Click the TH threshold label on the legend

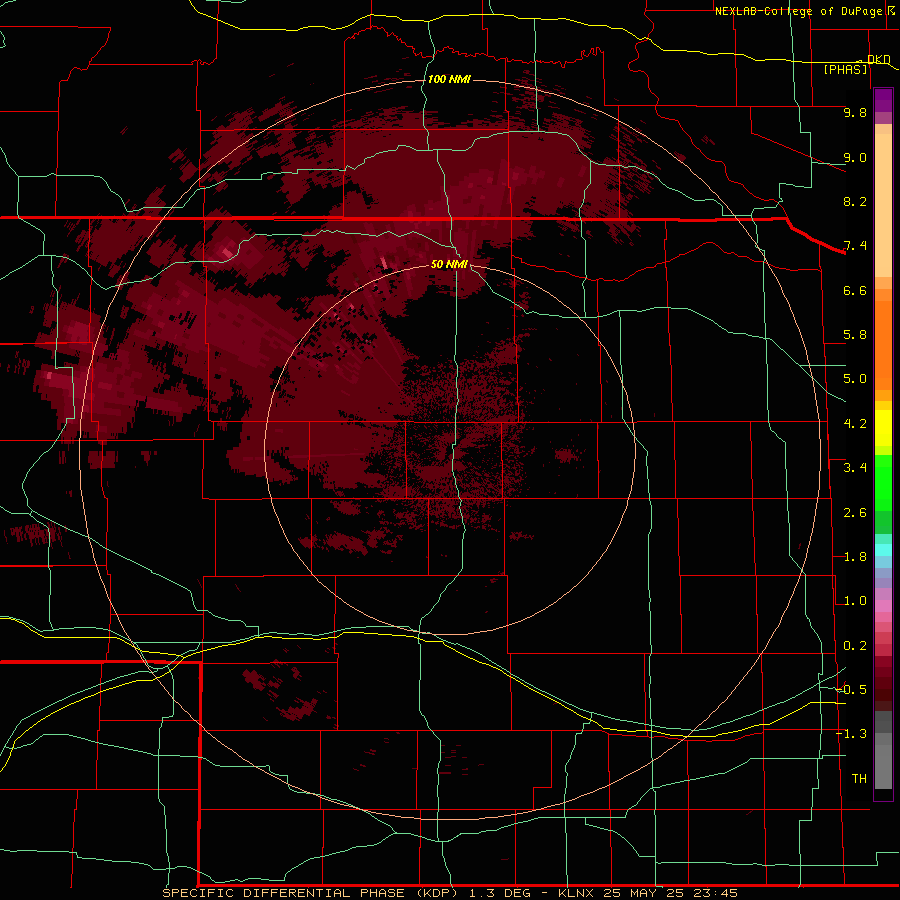[x=859, y=779]
